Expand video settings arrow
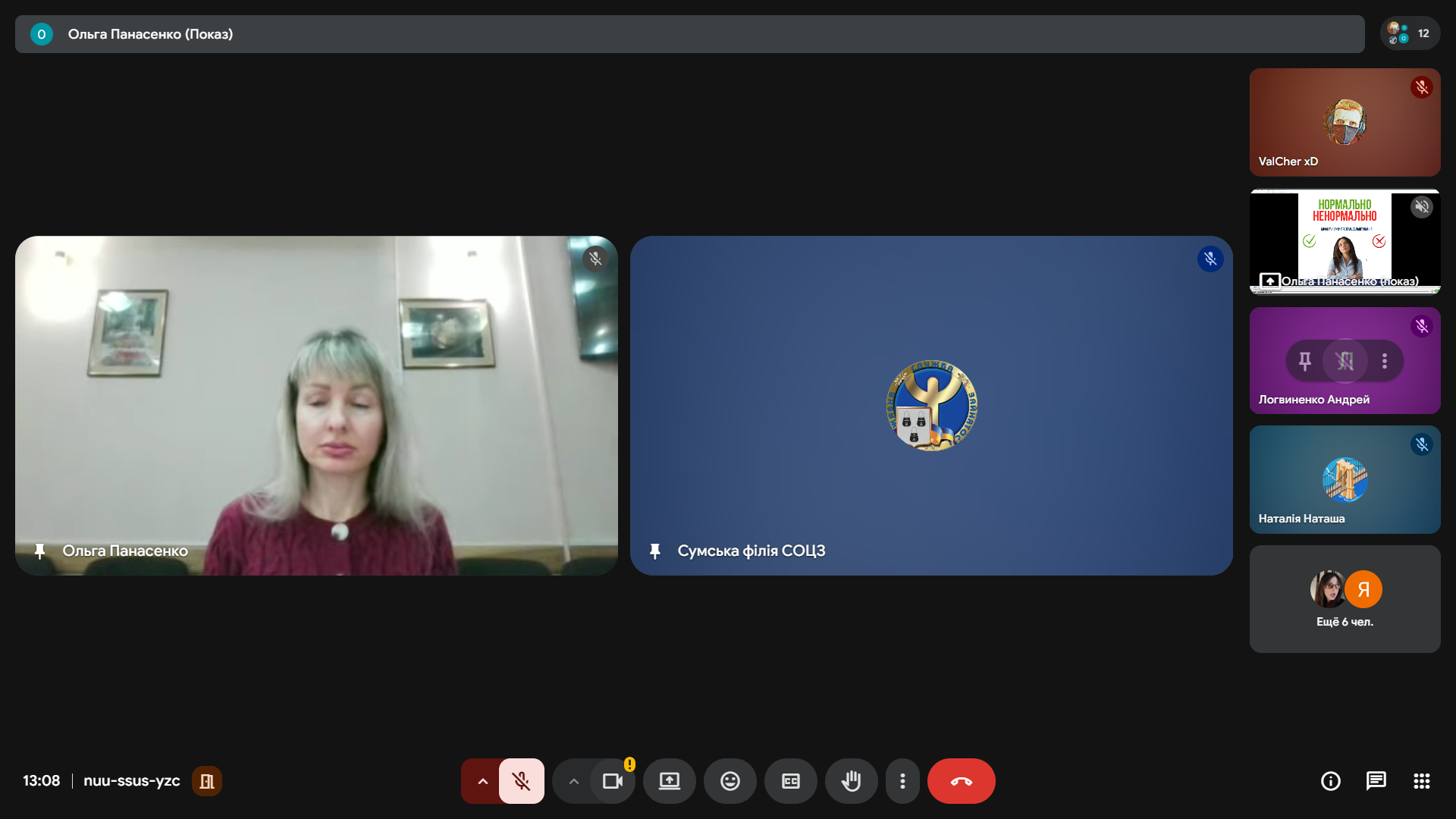Viewport: 1456px width, 819px height. pyautogui.click(x=573, y=781)
